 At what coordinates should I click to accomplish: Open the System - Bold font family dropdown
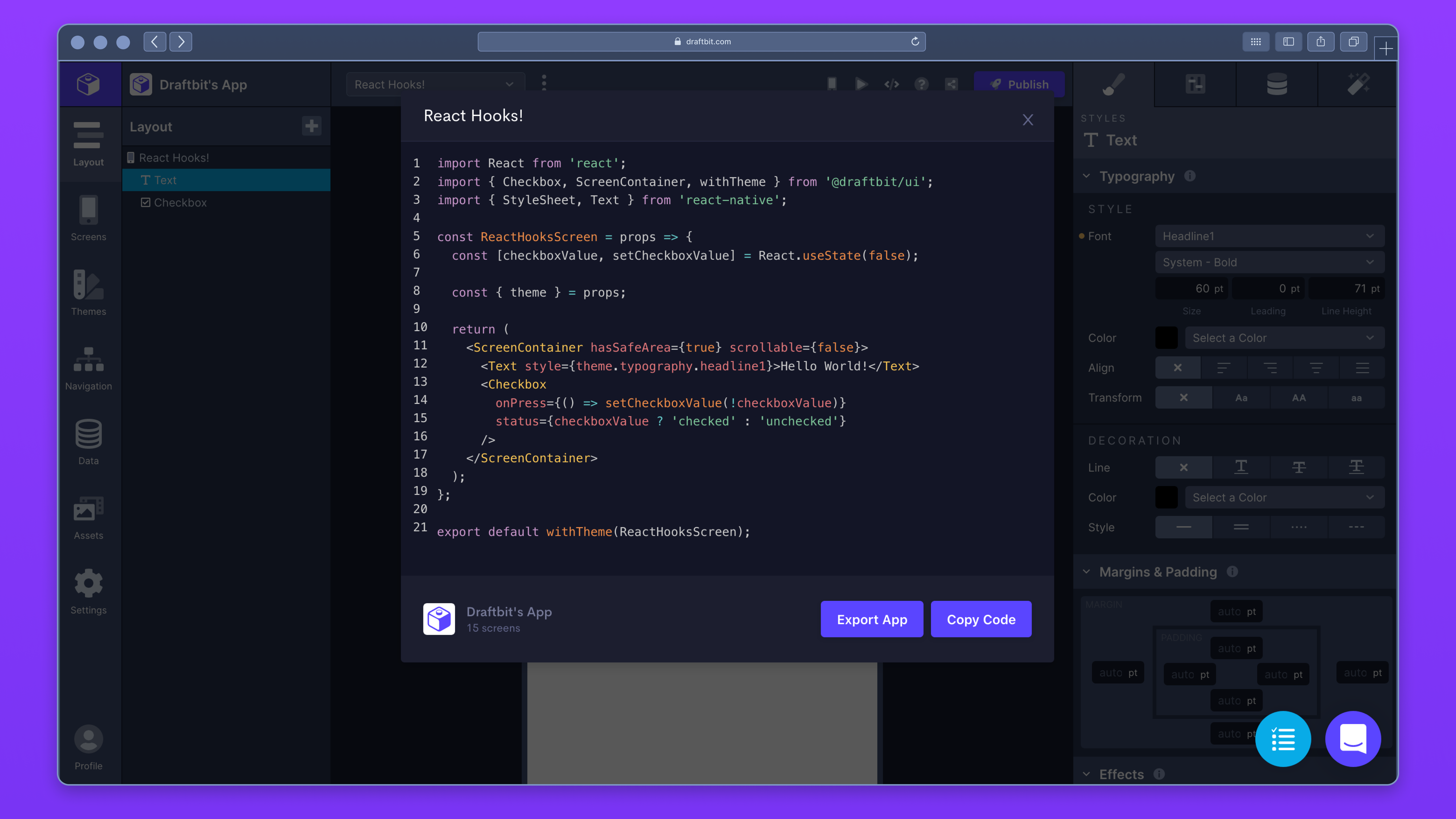coord(1269,262)
